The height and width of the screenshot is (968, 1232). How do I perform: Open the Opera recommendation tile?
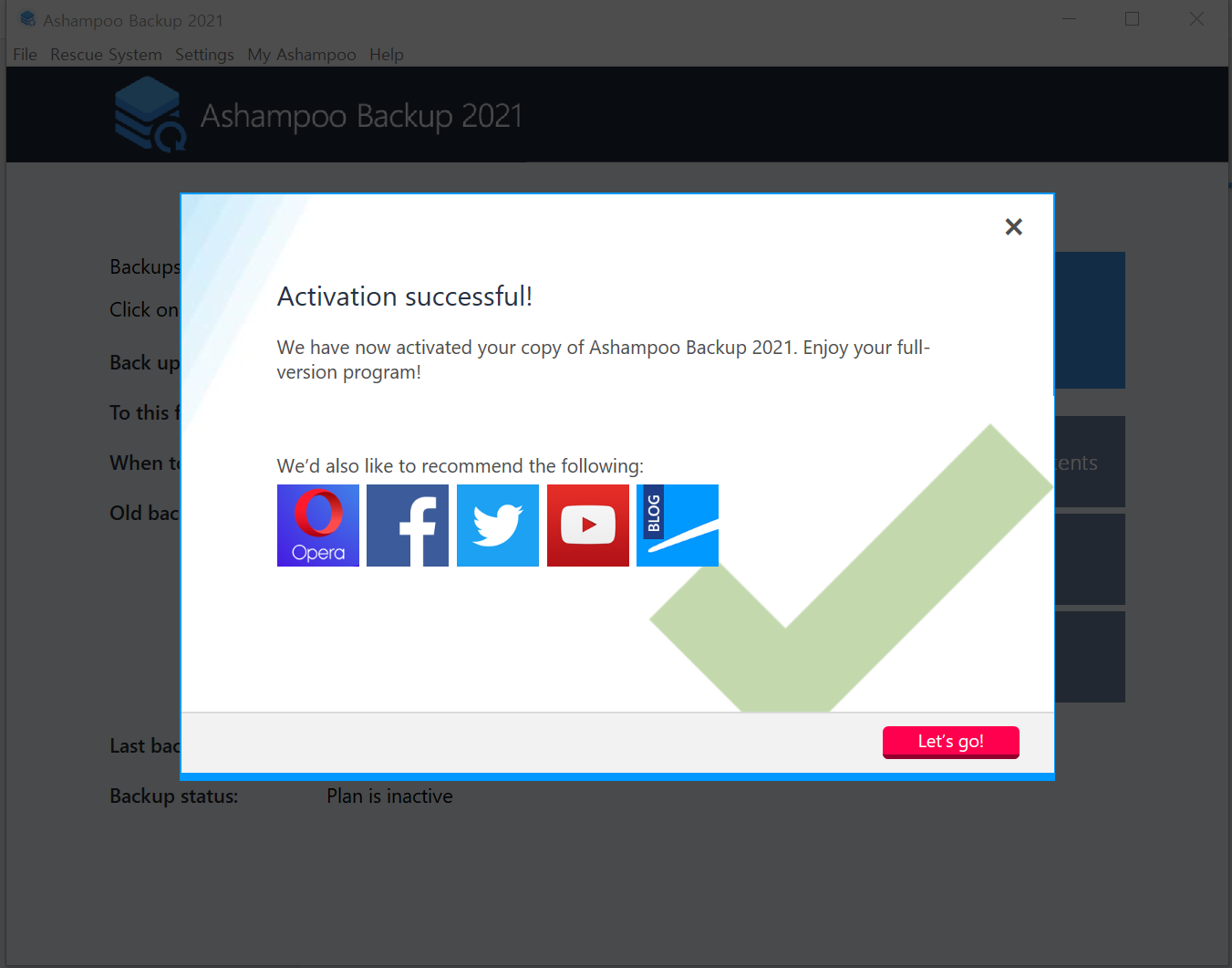tap(317, 526)
